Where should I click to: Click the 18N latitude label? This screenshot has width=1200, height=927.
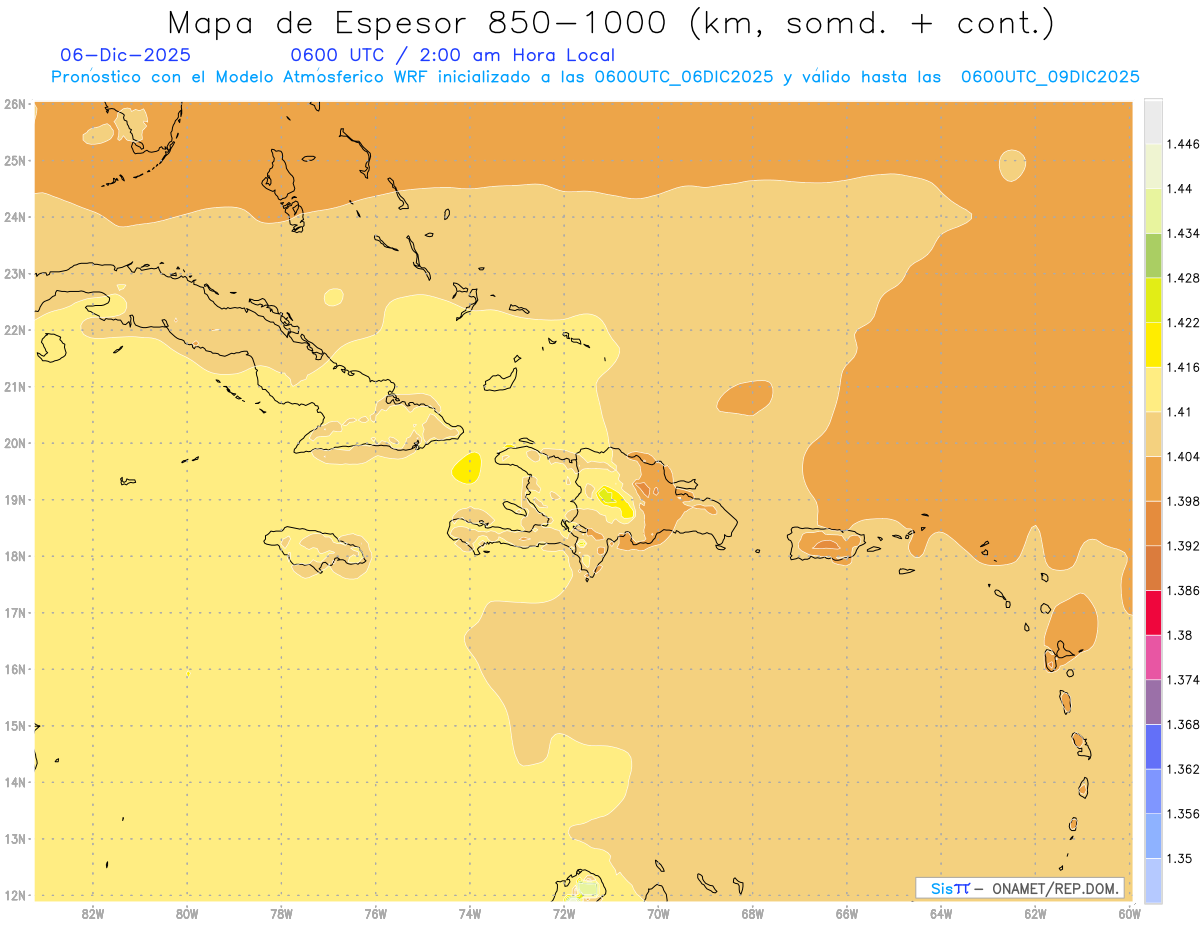[14, 556]
